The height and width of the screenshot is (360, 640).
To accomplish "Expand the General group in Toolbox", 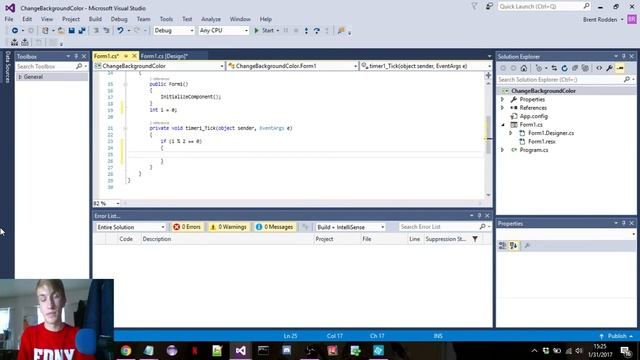I will coord(20,77).
